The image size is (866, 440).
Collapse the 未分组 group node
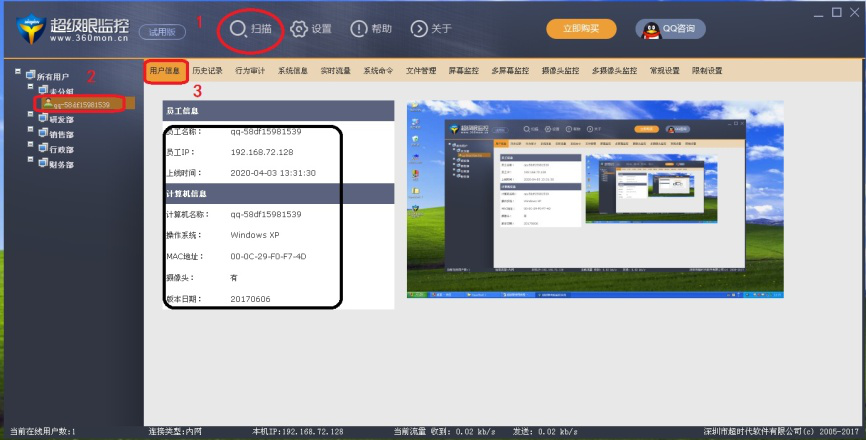point(30,87)
